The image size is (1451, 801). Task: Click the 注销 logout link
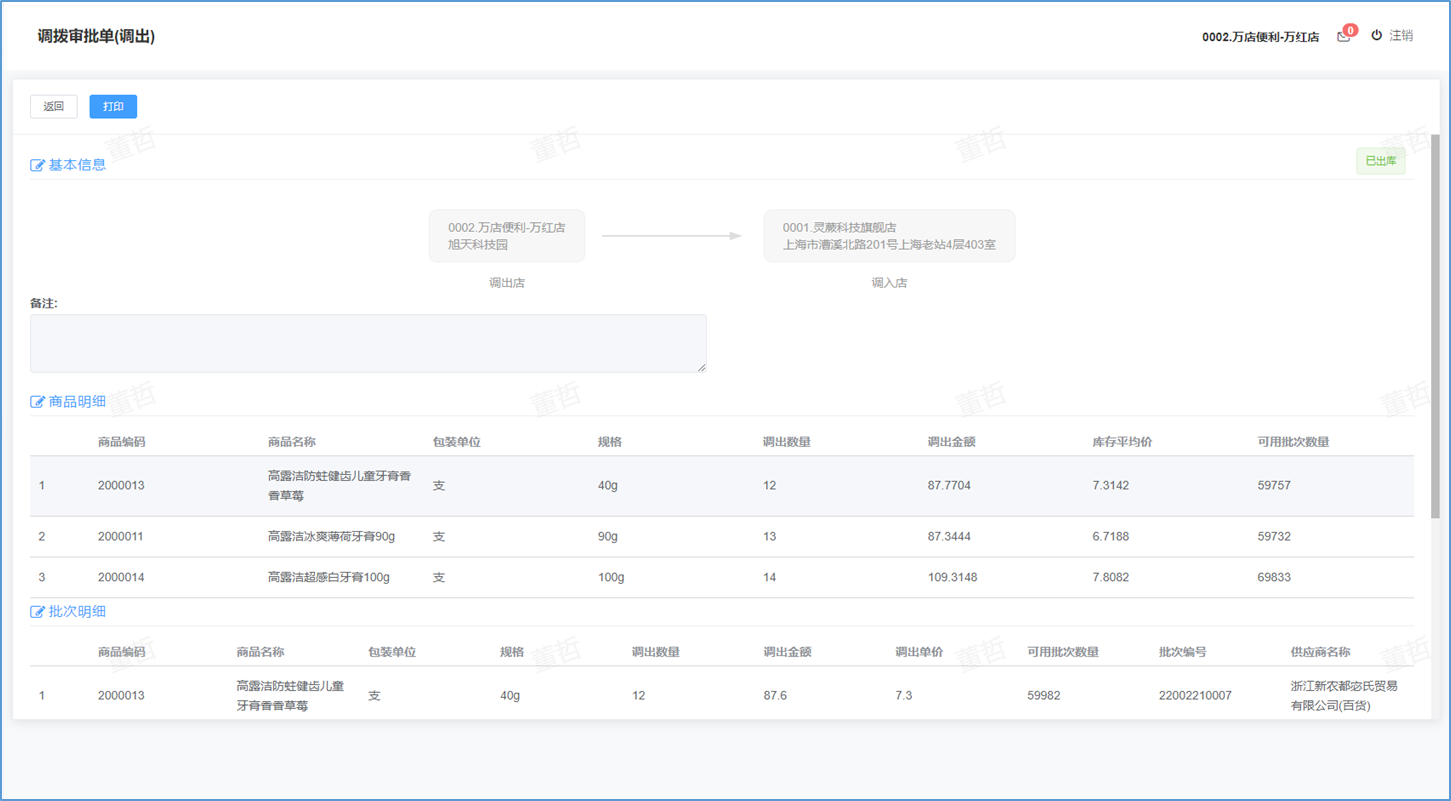pyautogui.click(x=1401, y=36)
